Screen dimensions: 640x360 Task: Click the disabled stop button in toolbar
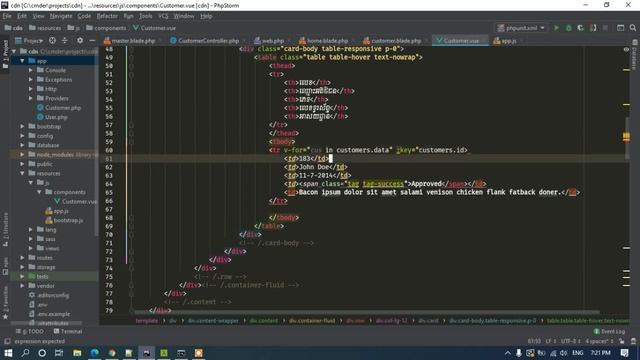(x=605, y=28)
